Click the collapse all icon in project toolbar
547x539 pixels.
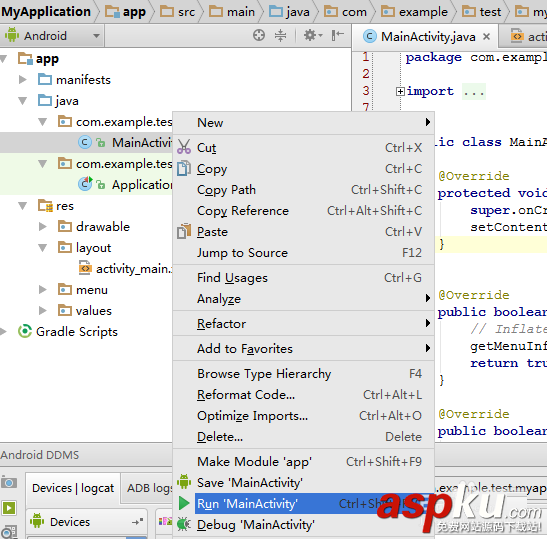[280, 35]
